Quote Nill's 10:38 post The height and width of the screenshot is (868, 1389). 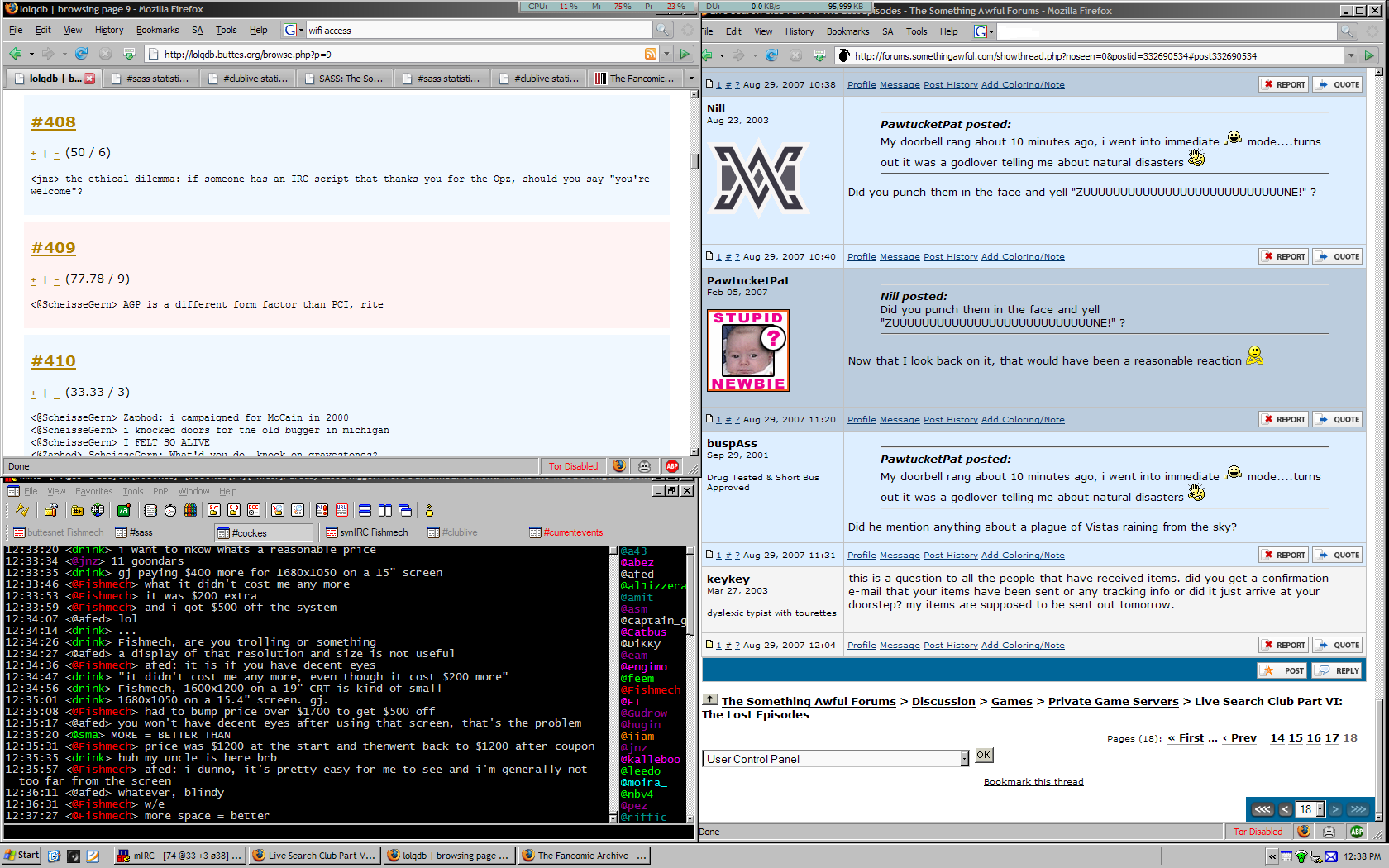point(1339,84)
